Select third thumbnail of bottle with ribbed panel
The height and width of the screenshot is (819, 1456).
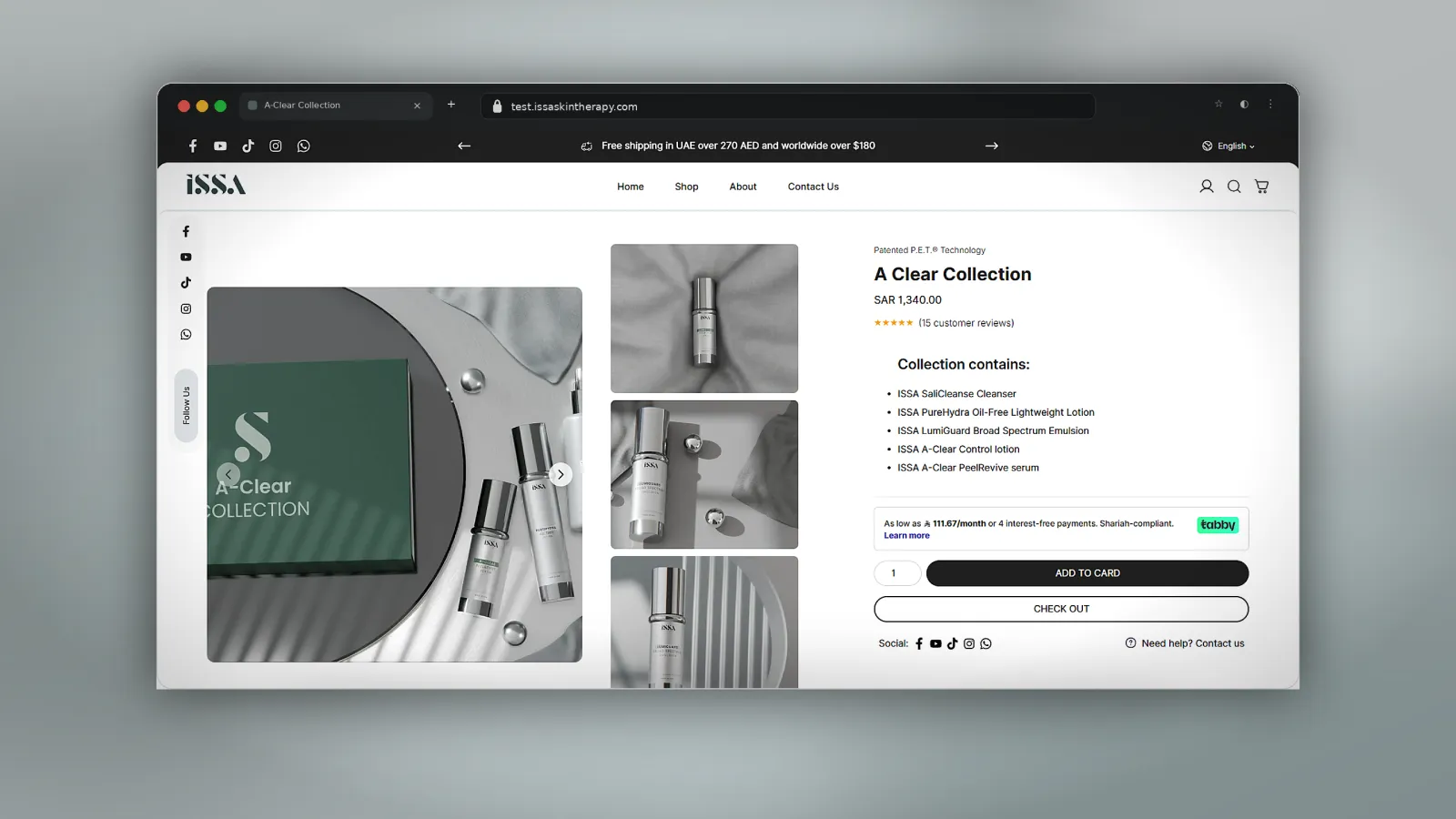(x=704, y=622)
